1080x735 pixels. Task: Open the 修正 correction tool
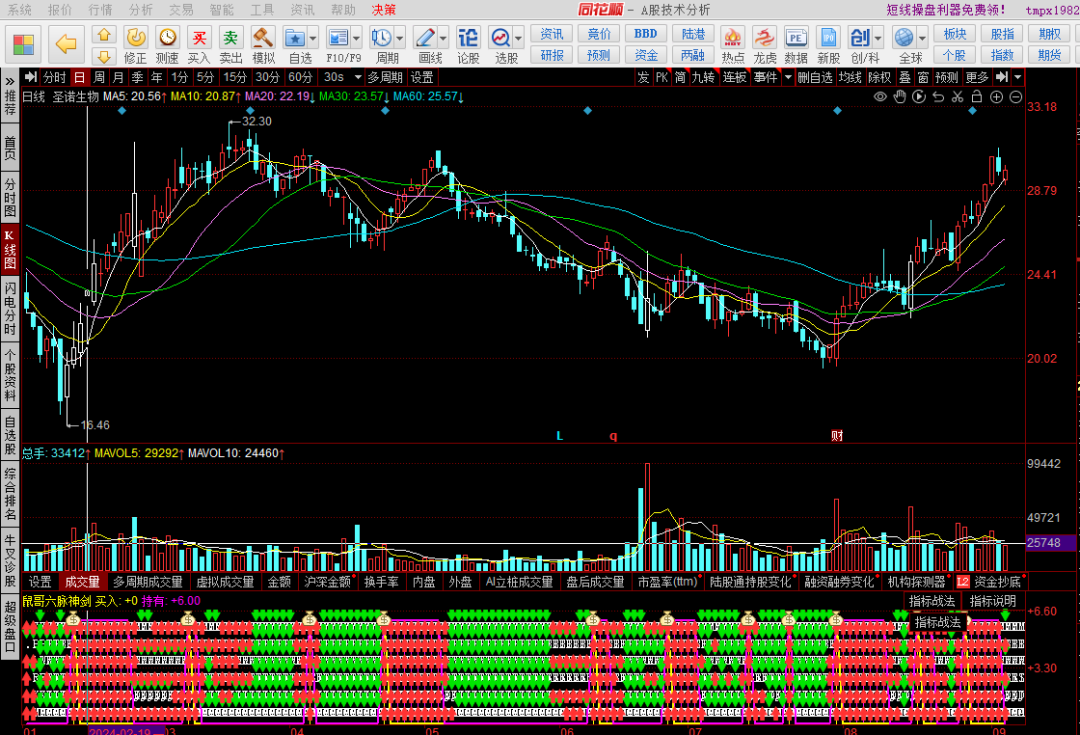(x=135, y=45)
